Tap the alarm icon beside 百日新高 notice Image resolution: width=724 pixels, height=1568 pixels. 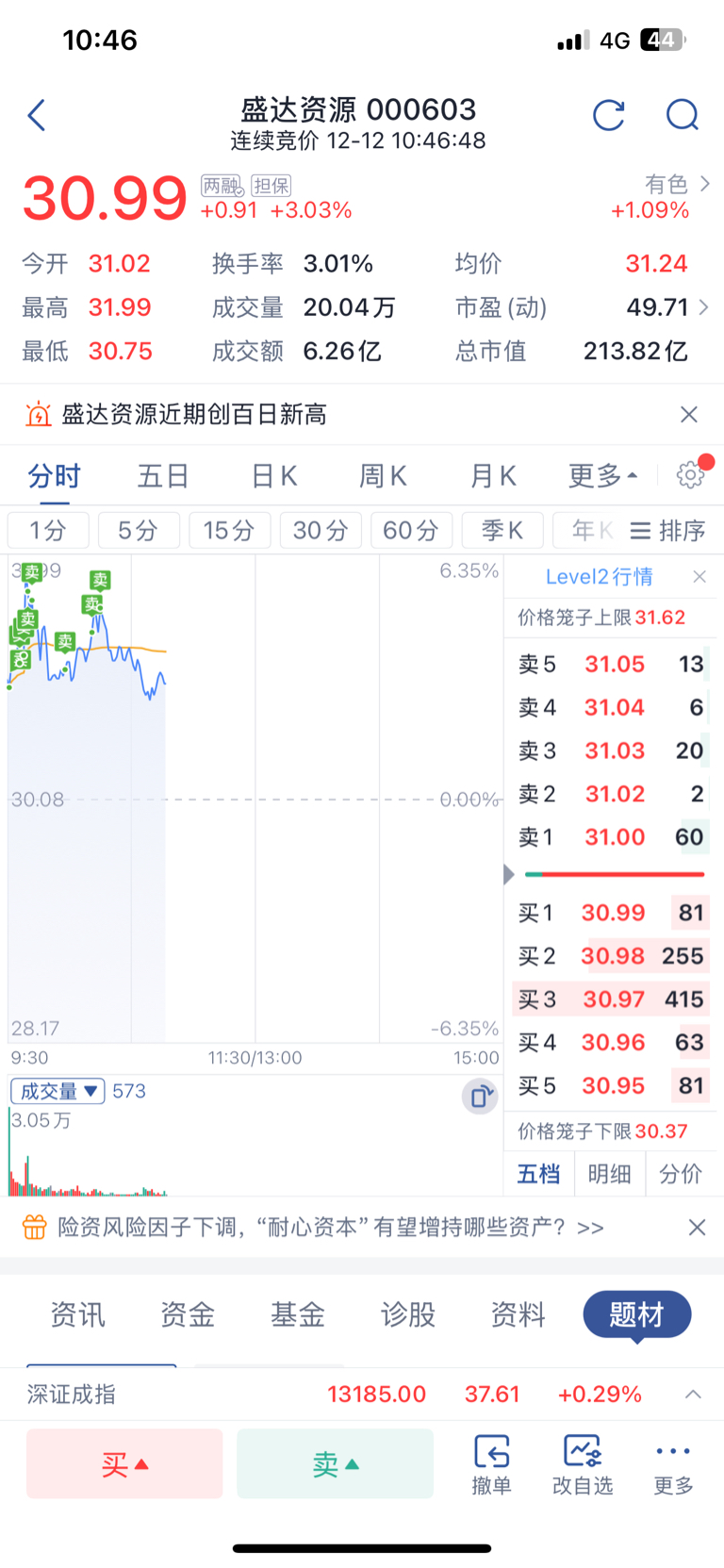coord(39,414)
